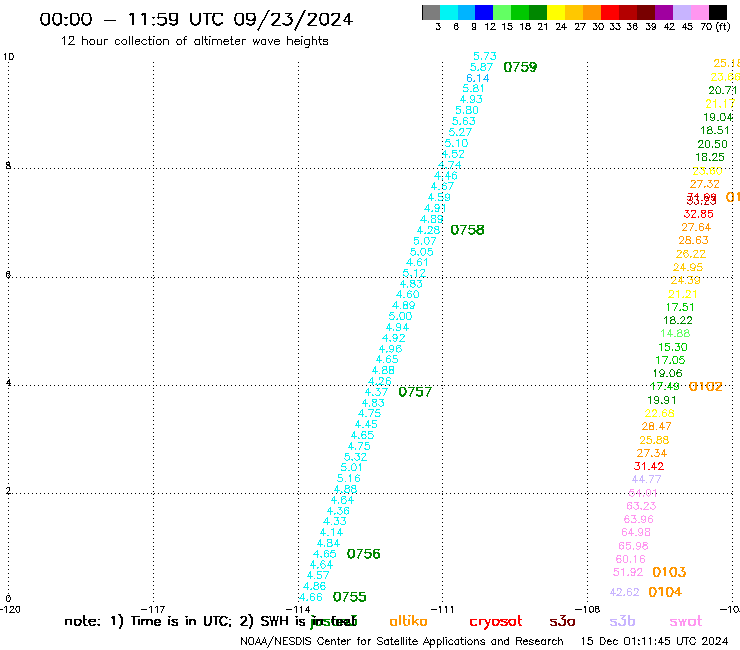Click the latitude 8 axis label
Viewport: 740px width, 650px height.
click(8, 165)
